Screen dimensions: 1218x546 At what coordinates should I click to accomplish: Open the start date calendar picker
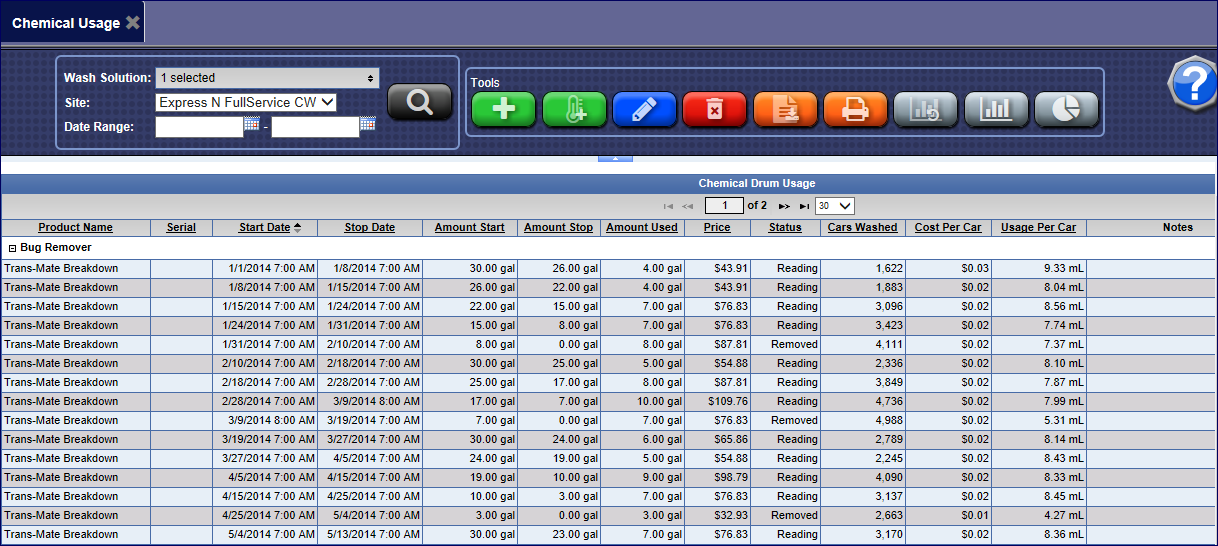251,125
